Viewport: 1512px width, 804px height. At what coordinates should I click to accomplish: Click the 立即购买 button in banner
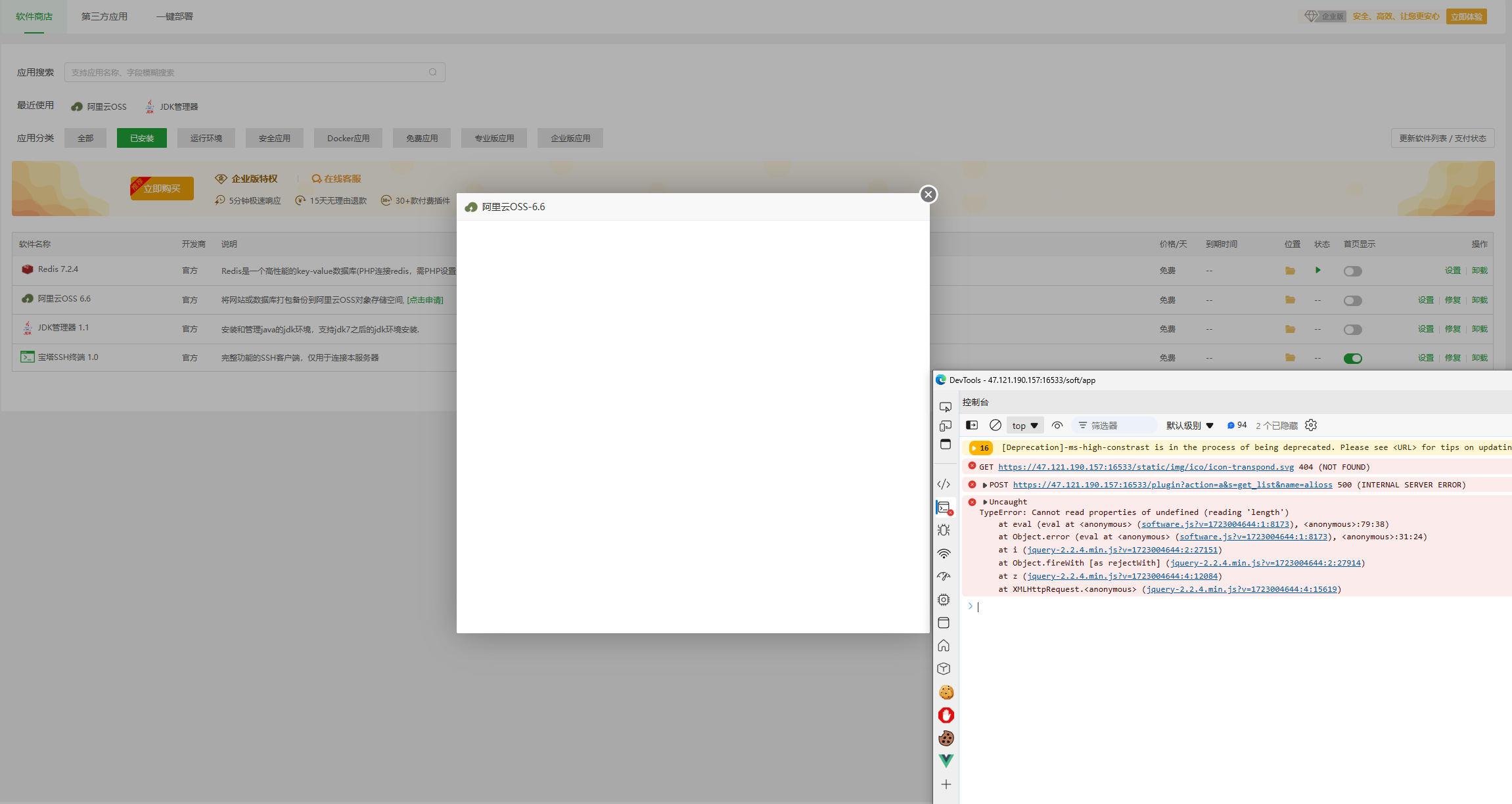coord(162,189)
